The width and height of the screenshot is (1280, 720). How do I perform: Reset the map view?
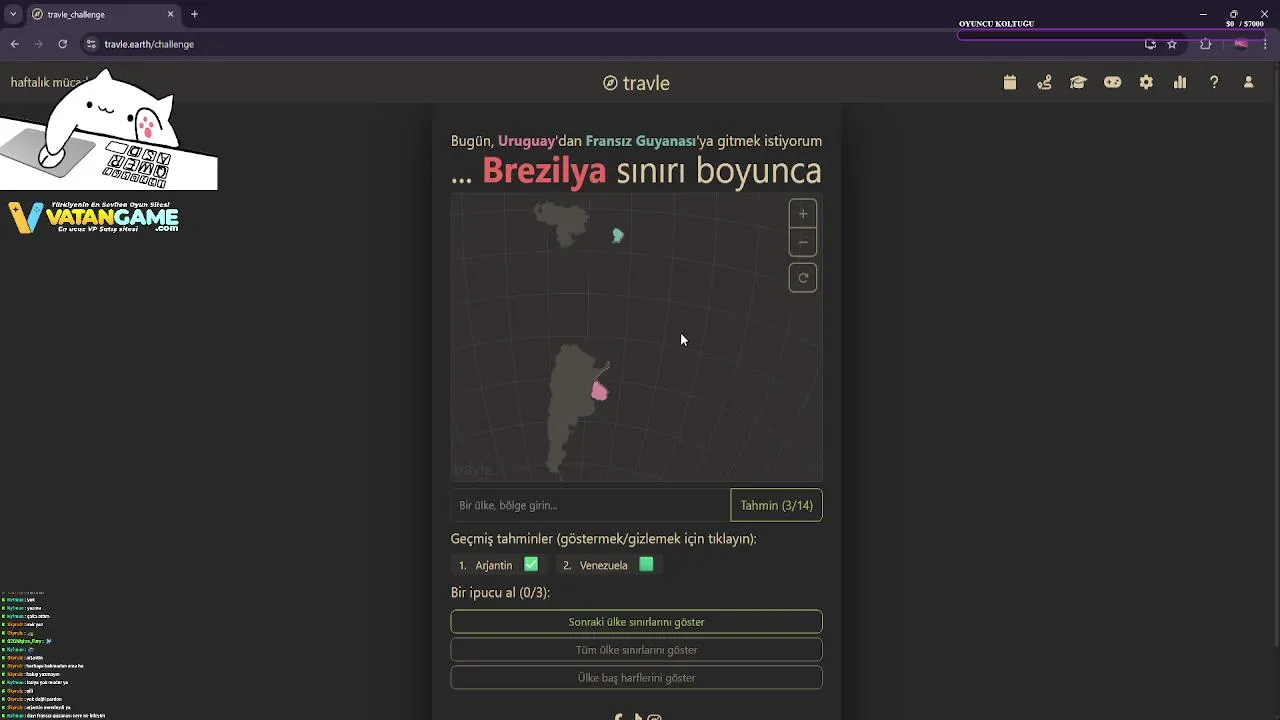(803, 278)
